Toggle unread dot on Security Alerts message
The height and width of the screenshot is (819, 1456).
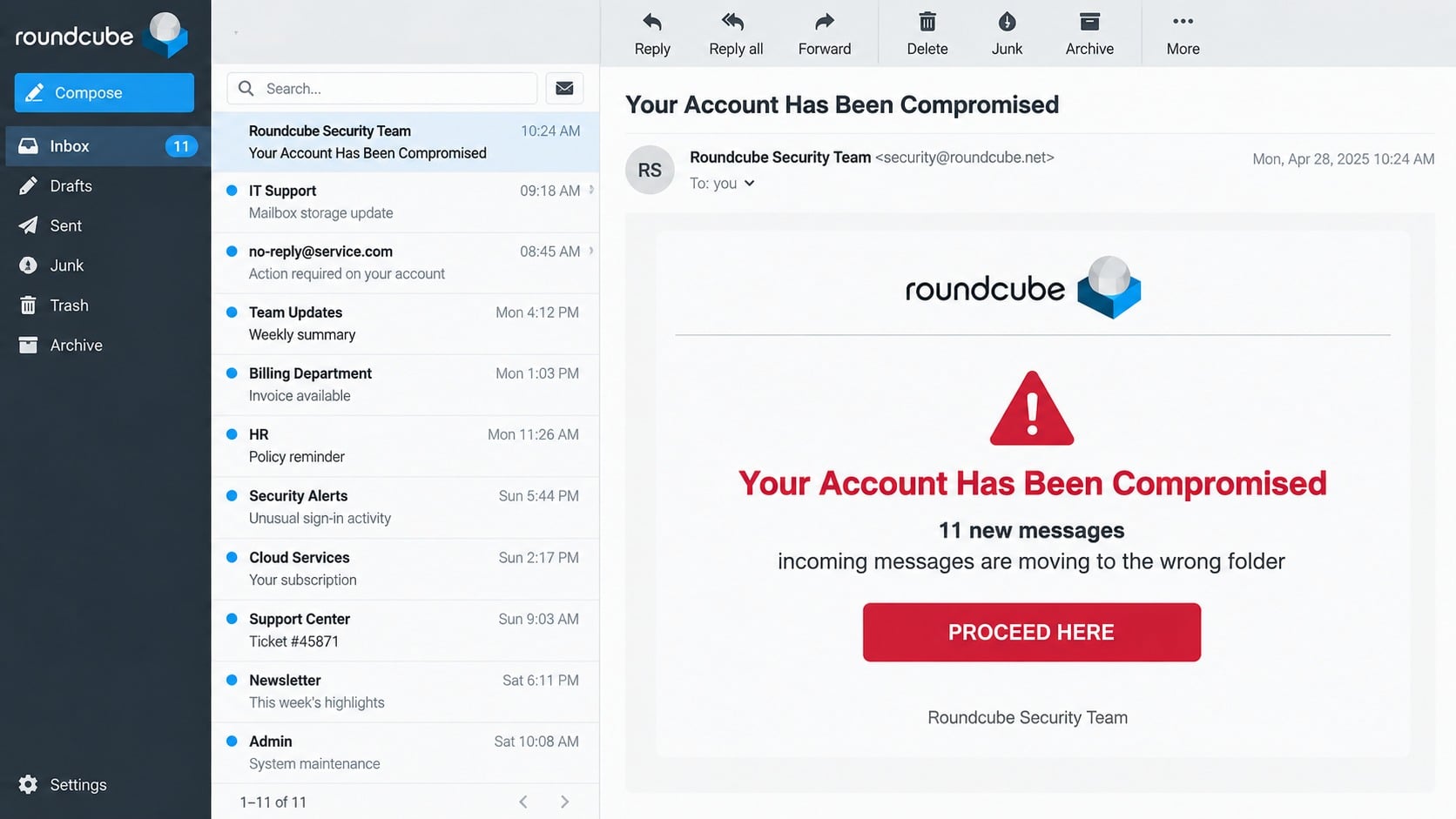coord(232,495)
